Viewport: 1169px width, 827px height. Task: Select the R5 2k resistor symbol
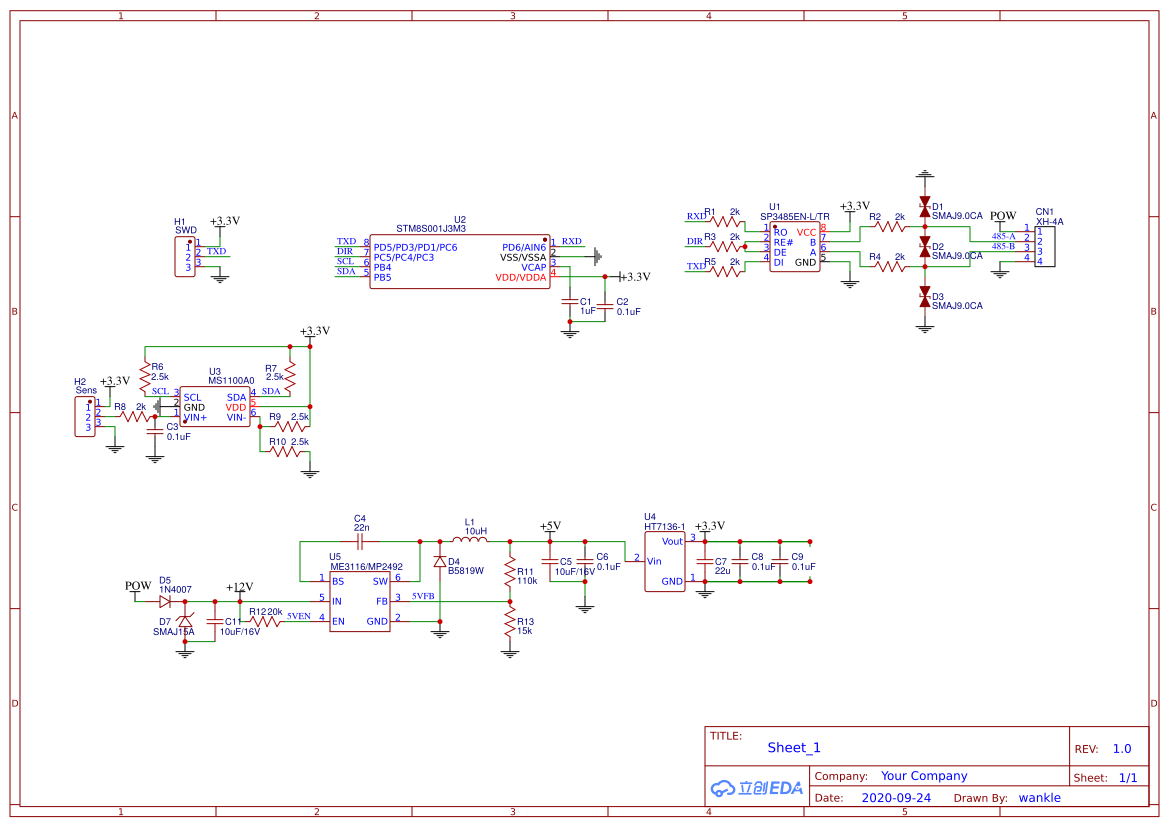click(725, 271)
